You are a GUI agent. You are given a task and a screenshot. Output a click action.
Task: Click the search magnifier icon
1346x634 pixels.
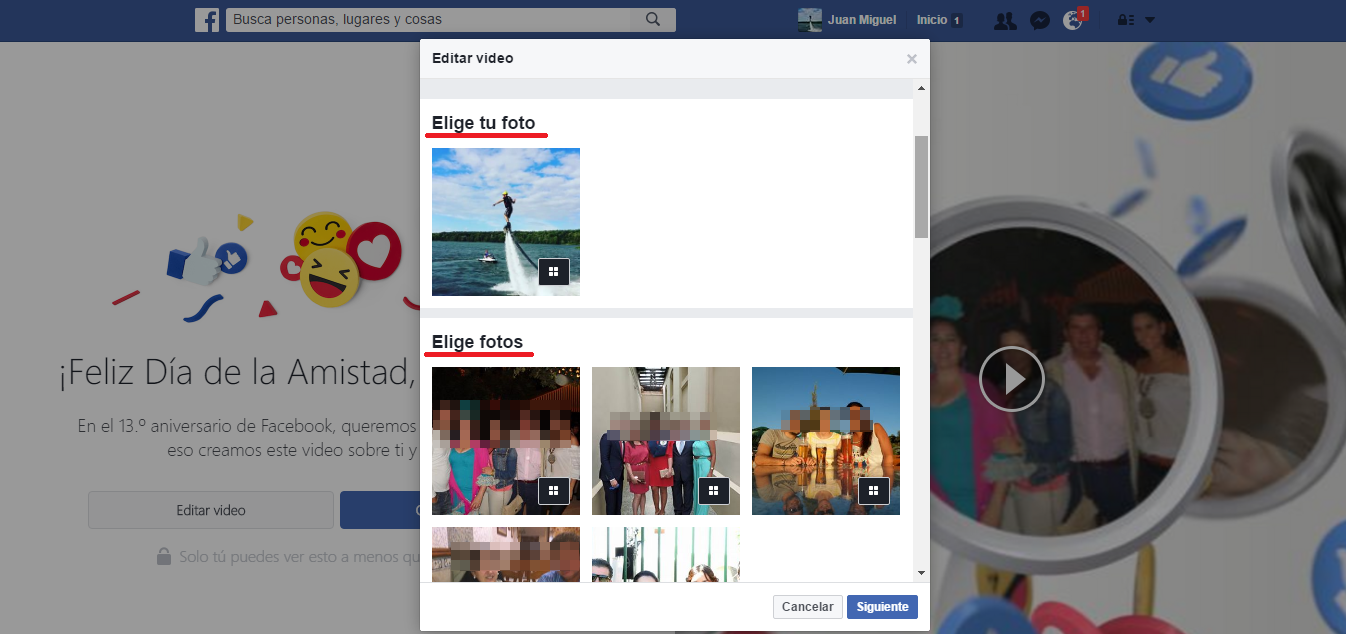(x=653, y=19)
